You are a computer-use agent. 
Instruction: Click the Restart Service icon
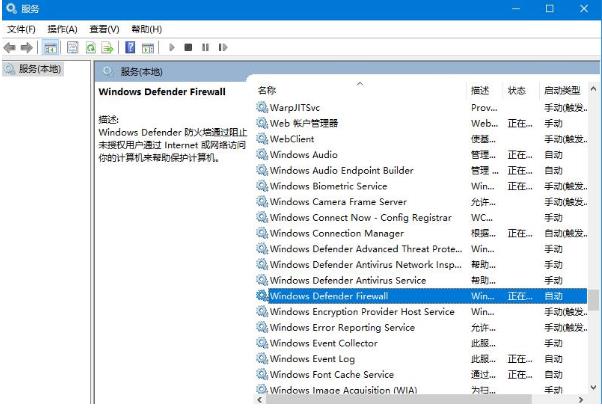(x=223, y=48)
